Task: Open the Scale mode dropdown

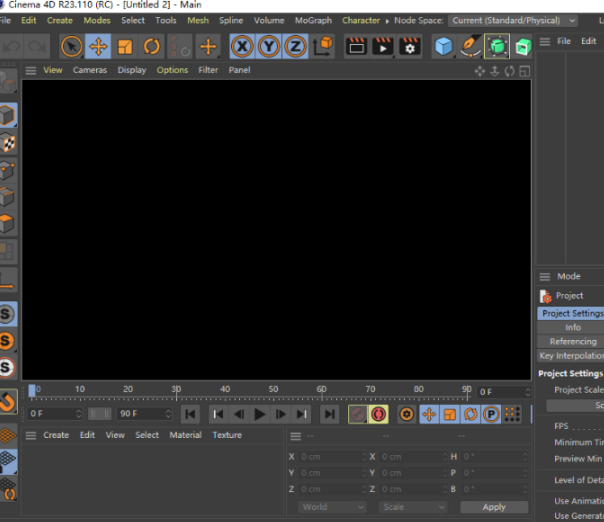Action: click(413, 507)
